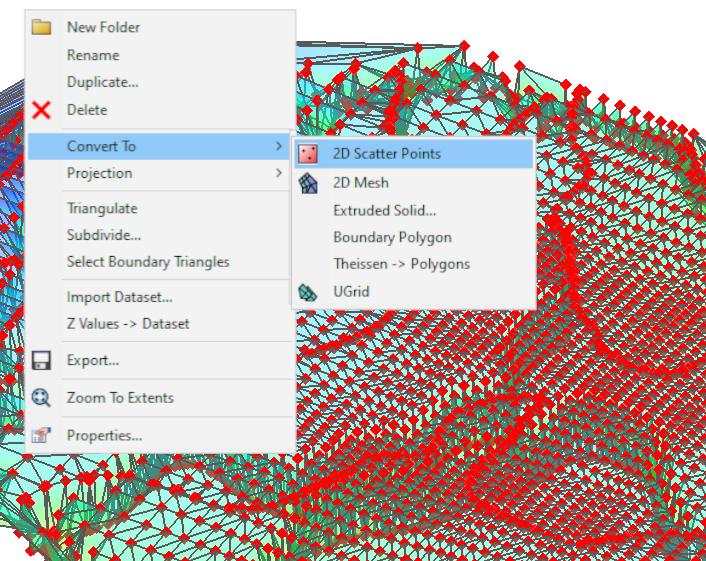Select Extruded Solid... conversion

(384, 210)
